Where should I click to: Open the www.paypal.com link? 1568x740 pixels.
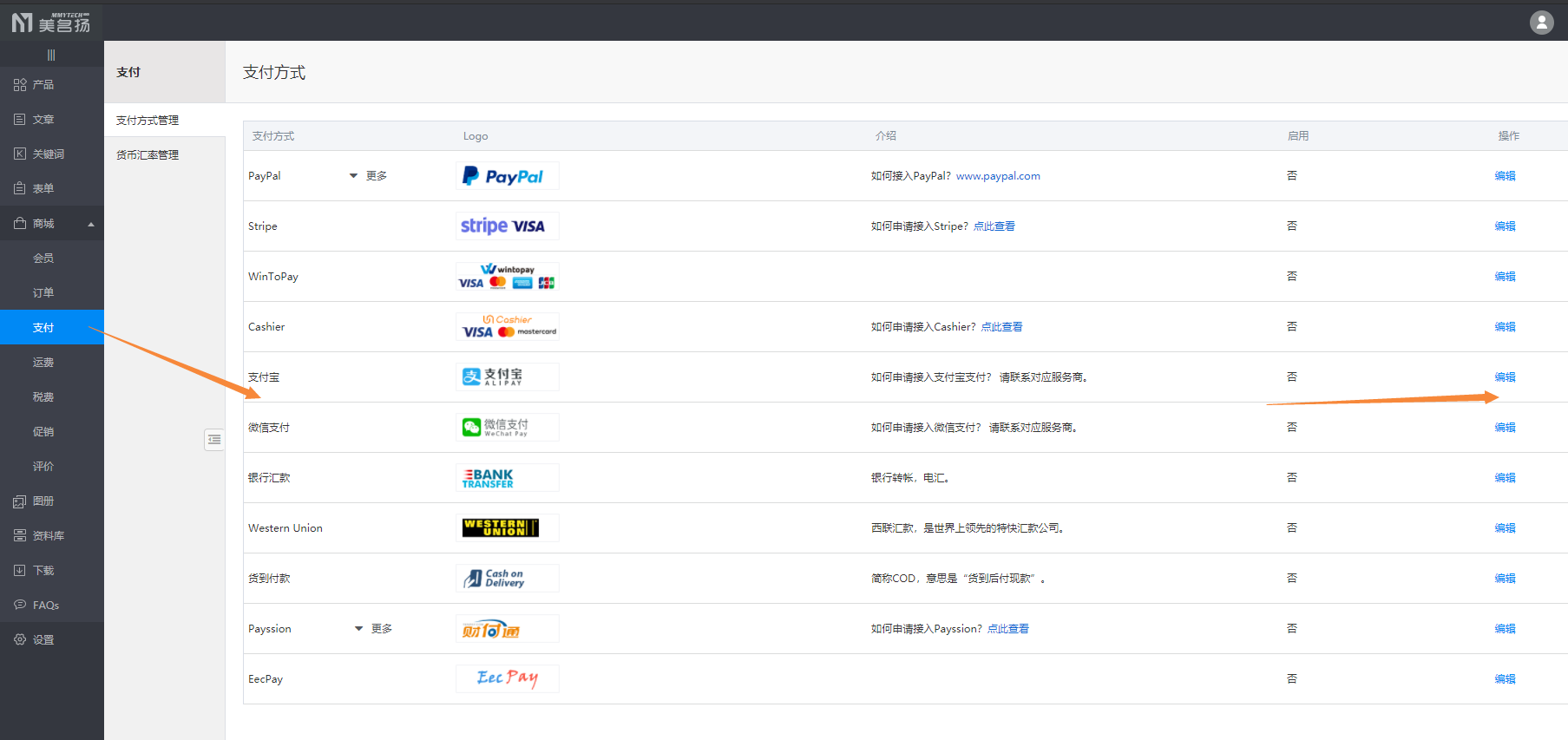pyautogui.click(x=998, y=176)
